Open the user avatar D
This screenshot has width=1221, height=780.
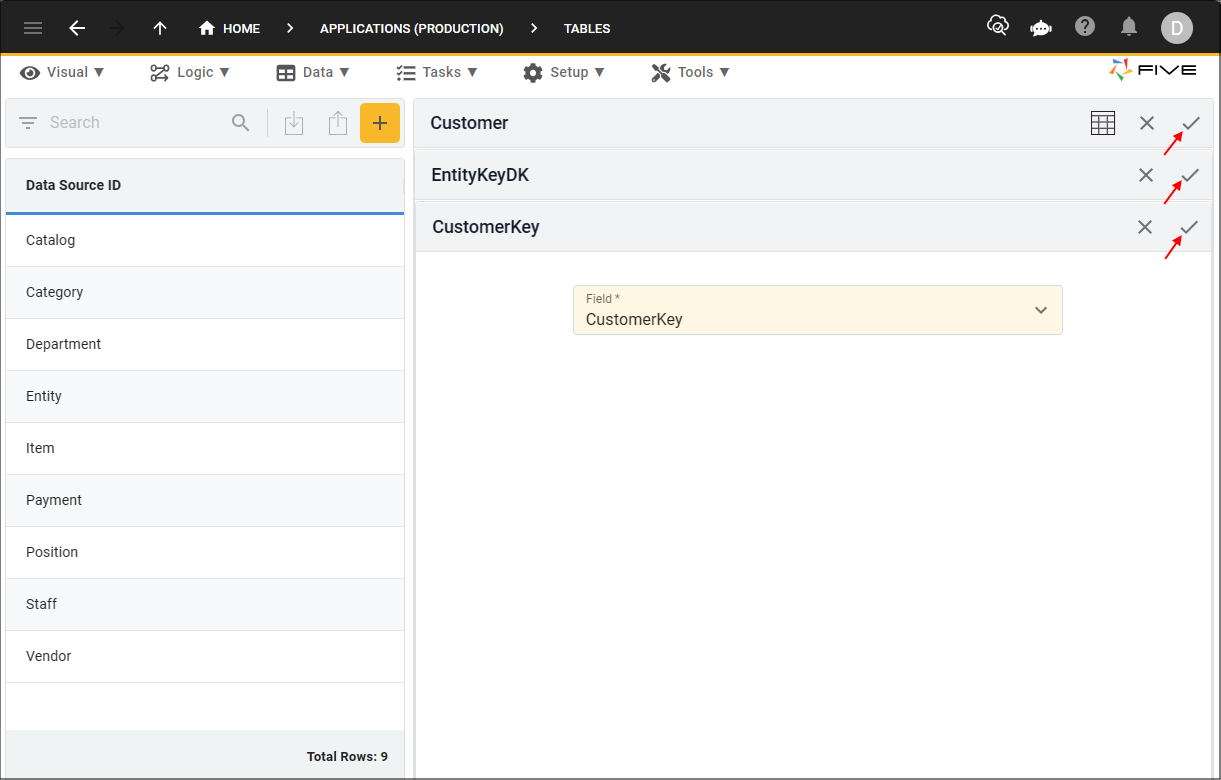[x=1176, y=28]
